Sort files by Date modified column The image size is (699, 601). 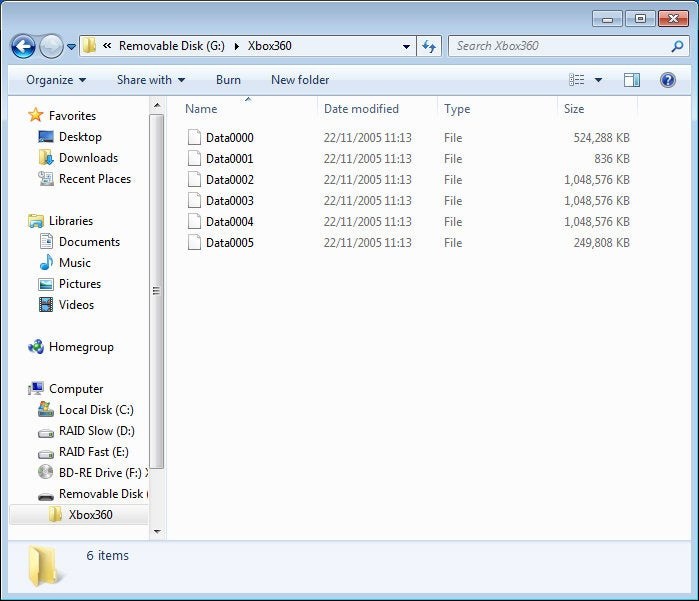[x=361, y=109]
